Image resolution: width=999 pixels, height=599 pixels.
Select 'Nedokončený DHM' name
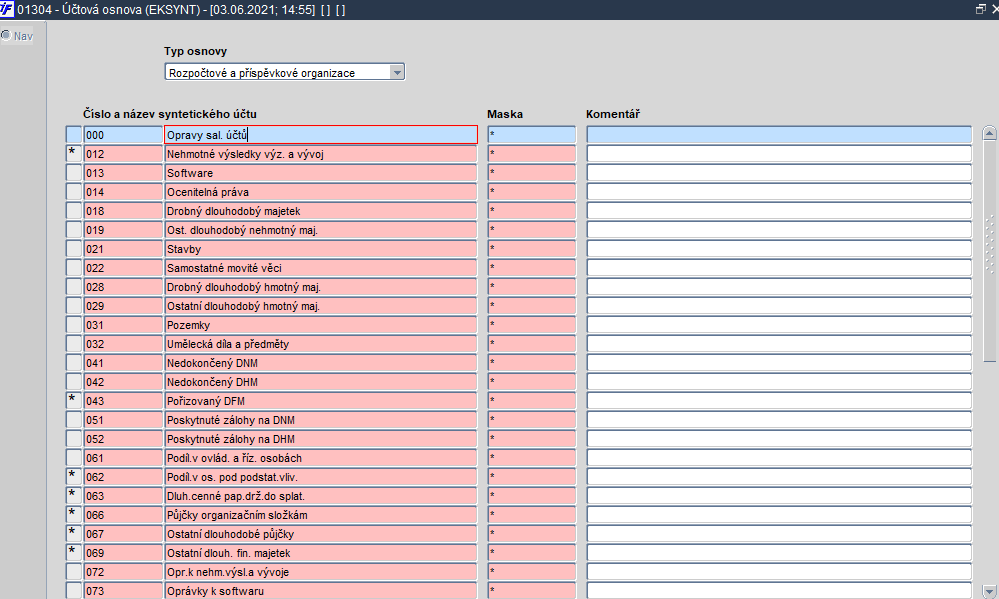[321, 382]
